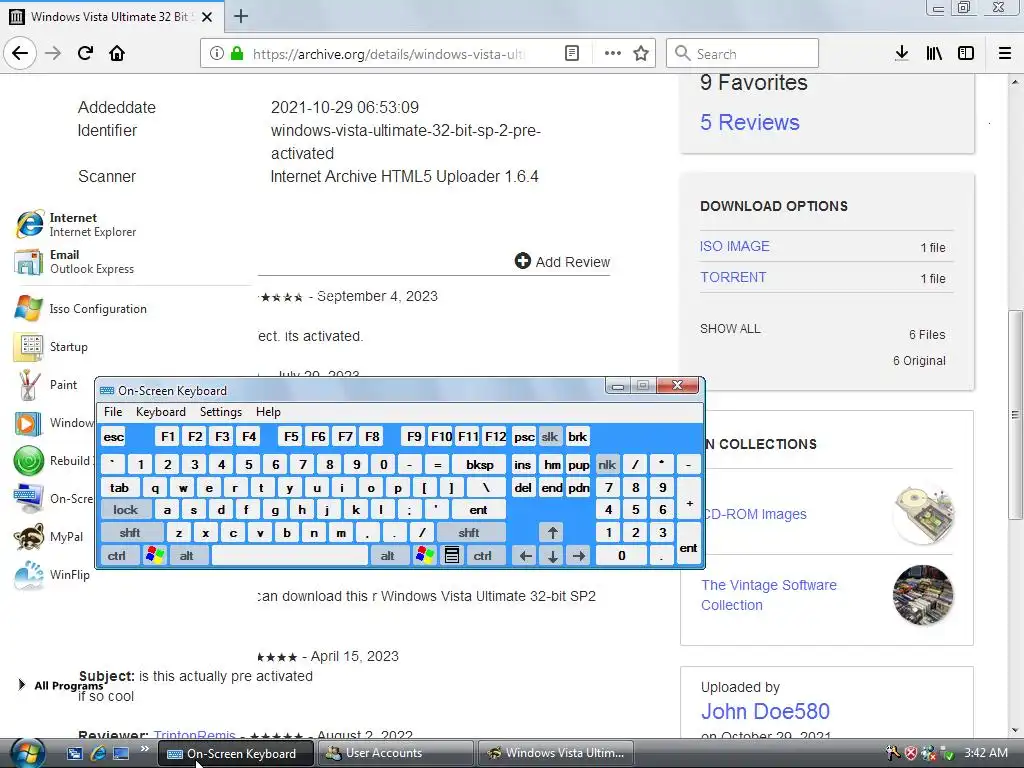Click the CD-ROM Images thumbnail
This screenshot has height=768, width=1024.
[x=923, y=514]
